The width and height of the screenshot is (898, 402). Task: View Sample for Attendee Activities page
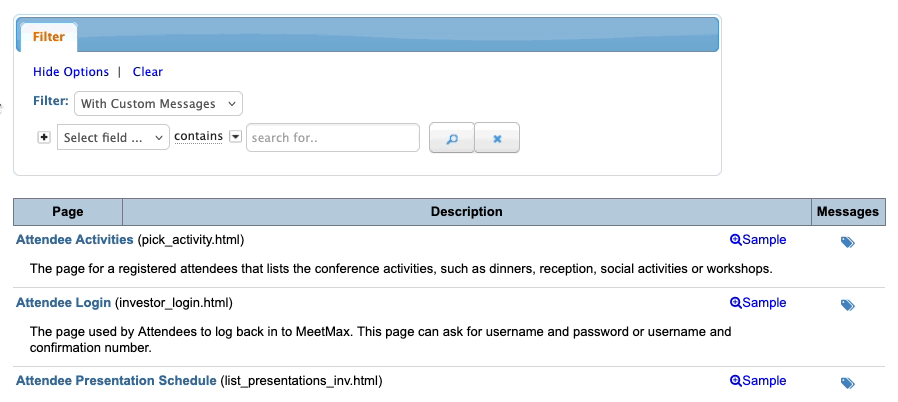point(758,240)
